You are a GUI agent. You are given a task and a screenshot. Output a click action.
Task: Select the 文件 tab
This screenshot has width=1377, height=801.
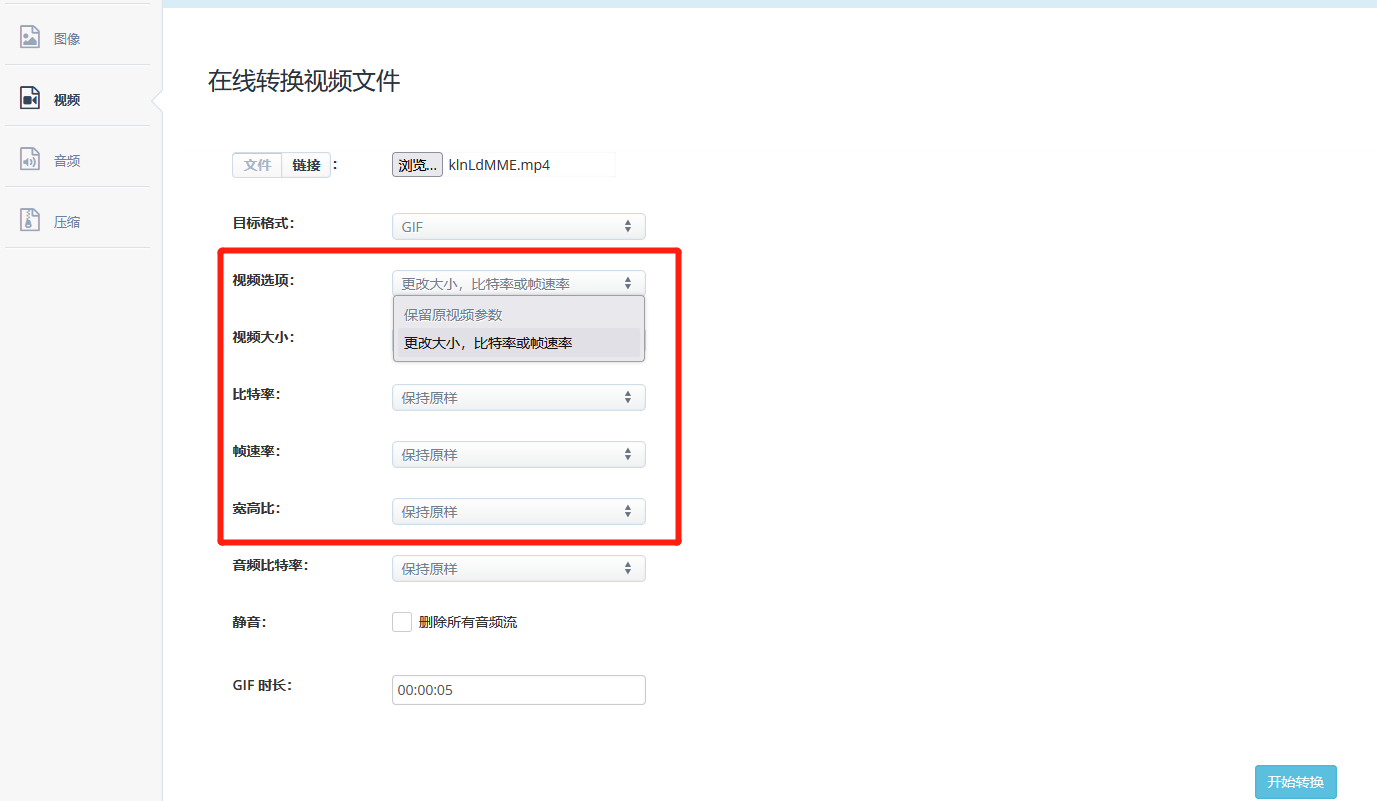257,164
